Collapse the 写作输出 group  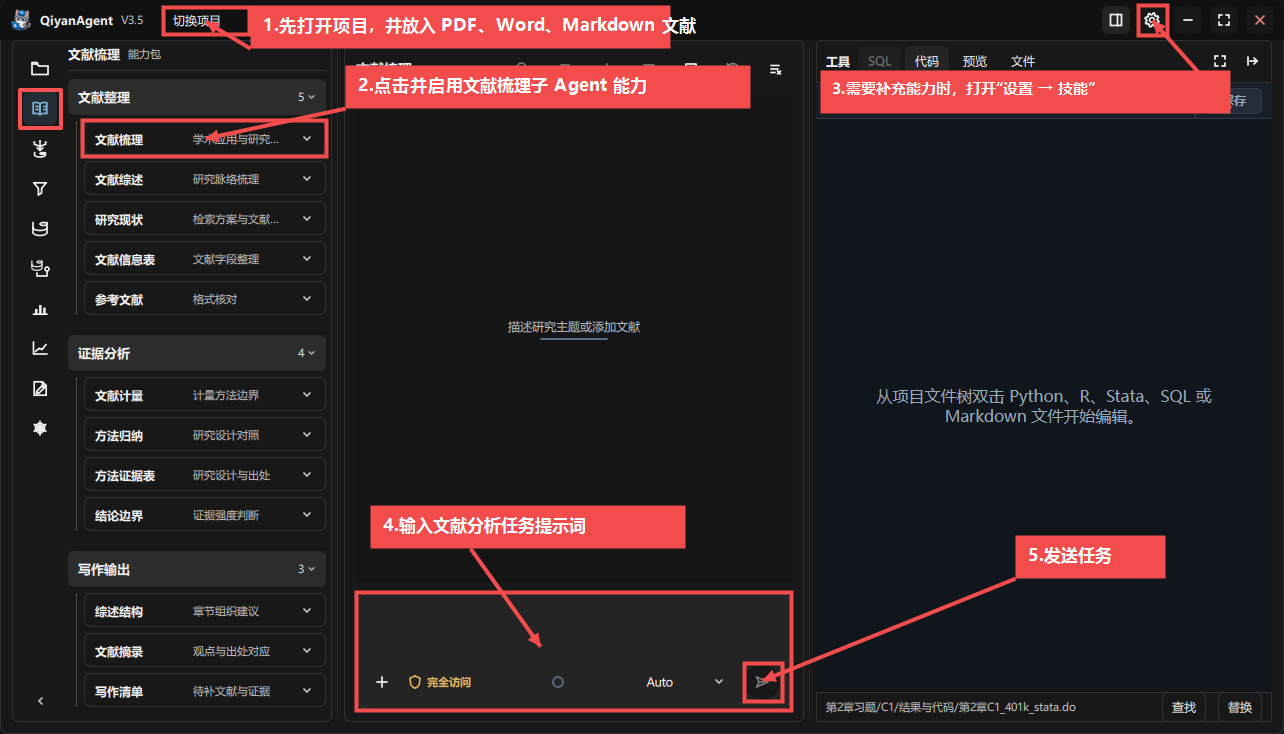pos(197,569)
